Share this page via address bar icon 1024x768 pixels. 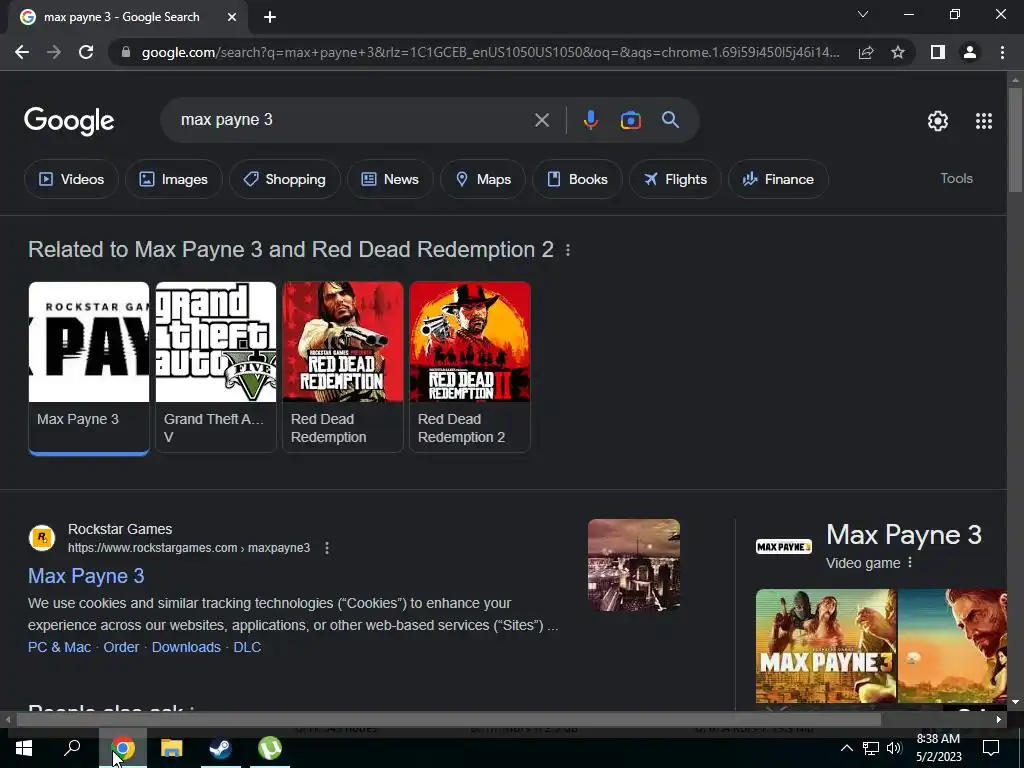(x=866, y=52)
